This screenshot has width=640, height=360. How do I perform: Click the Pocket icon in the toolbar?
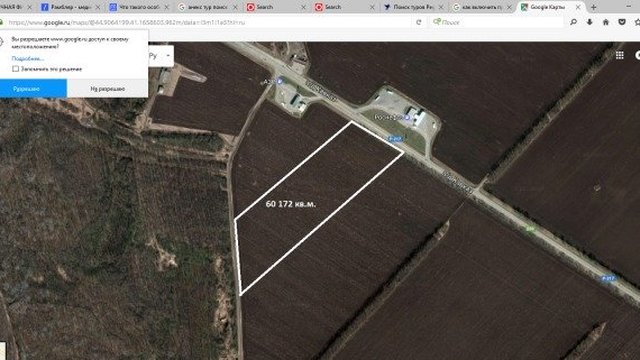[x=622, y=22]
